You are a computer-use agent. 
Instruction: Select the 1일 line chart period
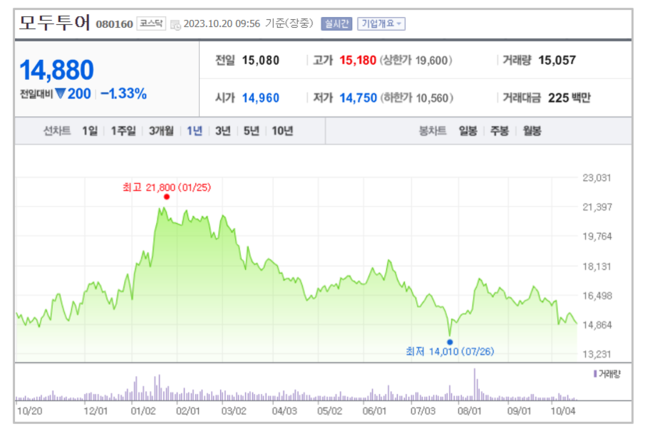90,131
